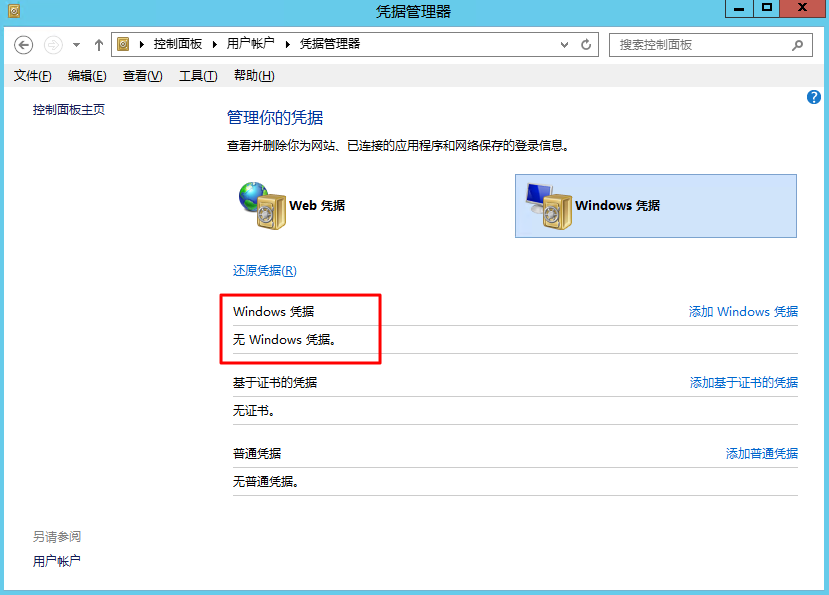Open 用户帐户 link under 另请参阅
Image resolution: width=829 pixels, height=595 pixels.
pyautogui.click(x=57, y=561)
